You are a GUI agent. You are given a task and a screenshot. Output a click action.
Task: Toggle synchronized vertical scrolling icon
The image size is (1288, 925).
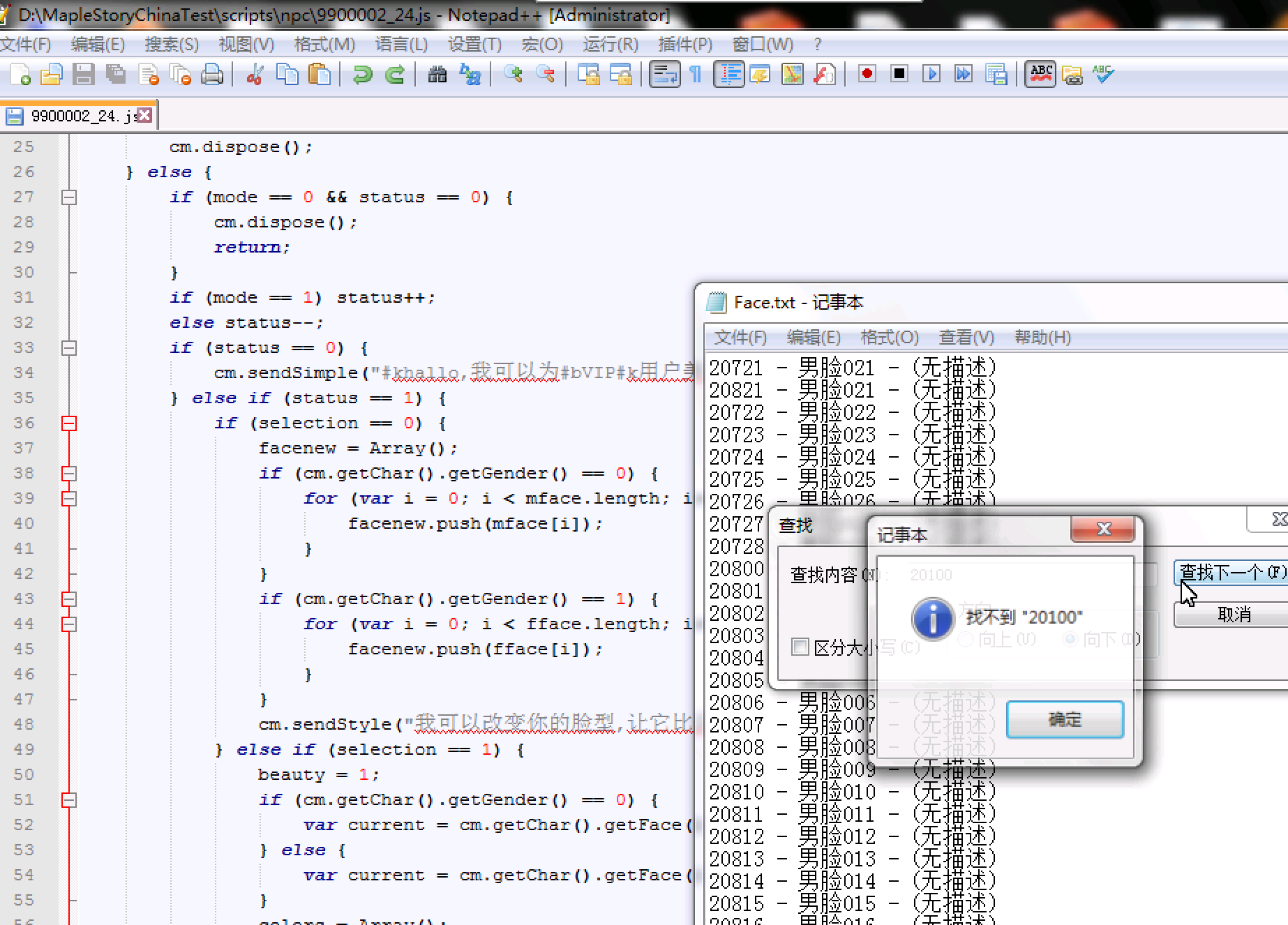(588, 75)
